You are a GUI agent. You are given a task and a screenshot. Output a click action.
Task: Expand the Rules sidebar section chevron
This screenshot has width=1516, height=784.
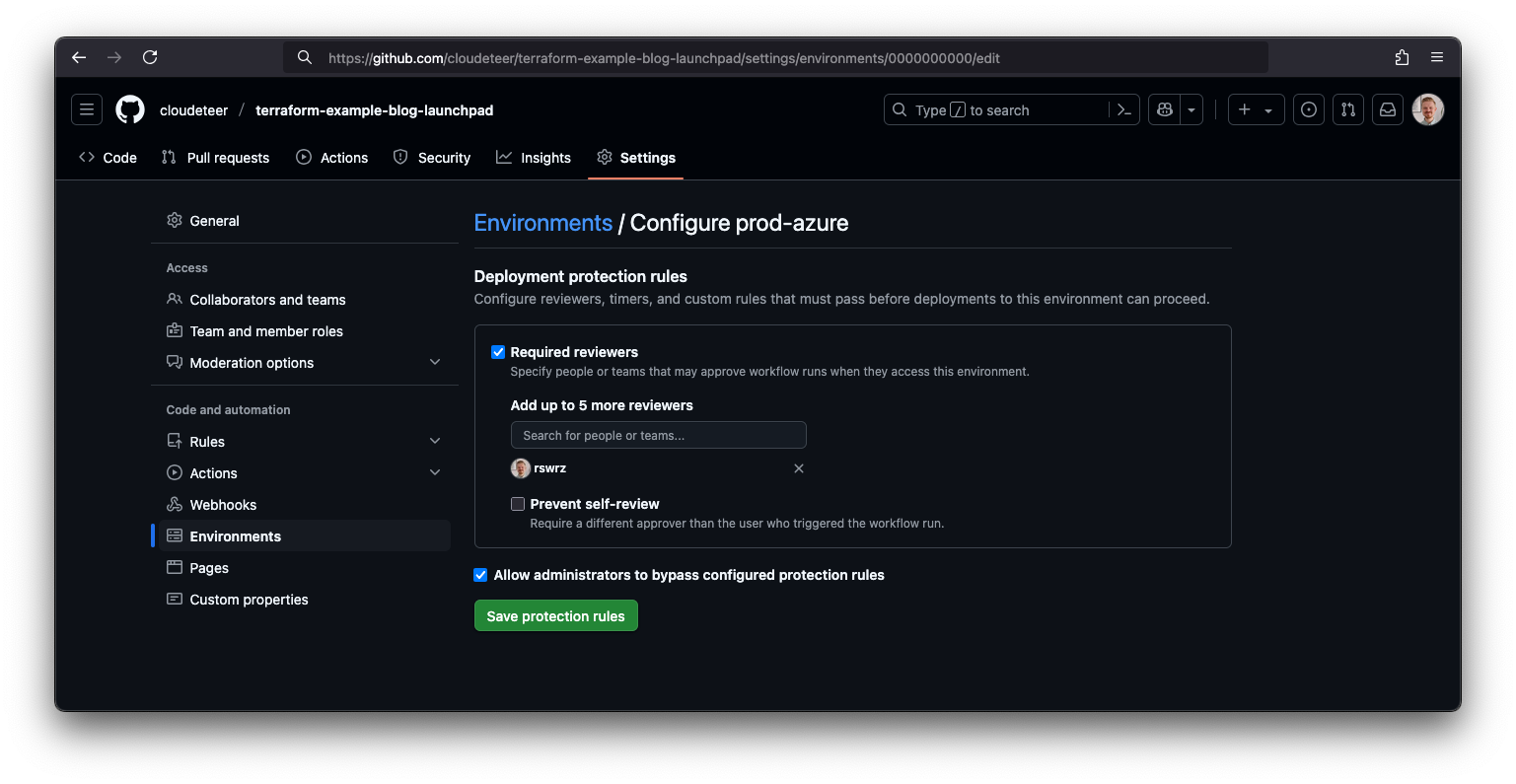[x=435, y=442]
